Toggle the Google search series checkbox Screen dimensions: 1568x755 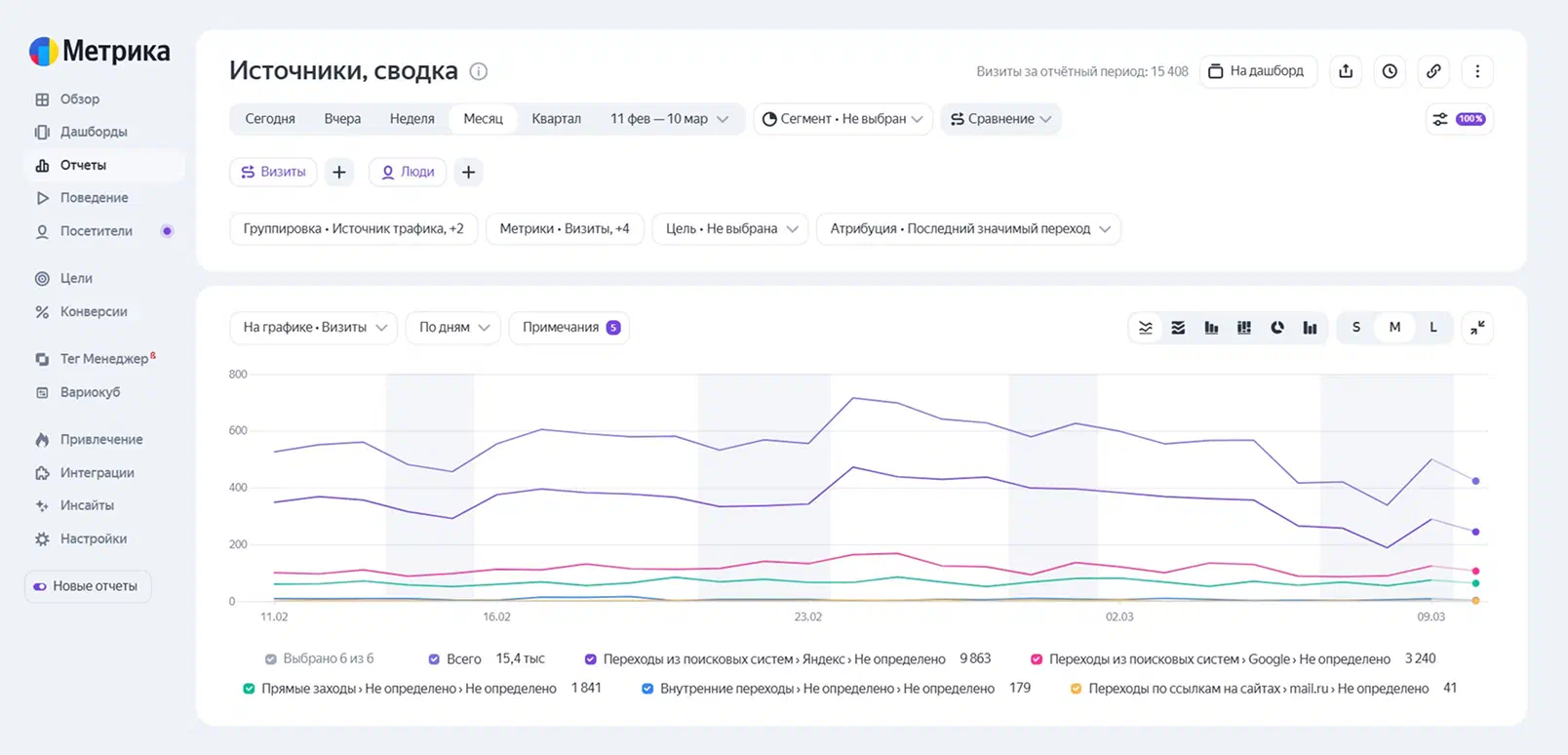[1037, 659]
